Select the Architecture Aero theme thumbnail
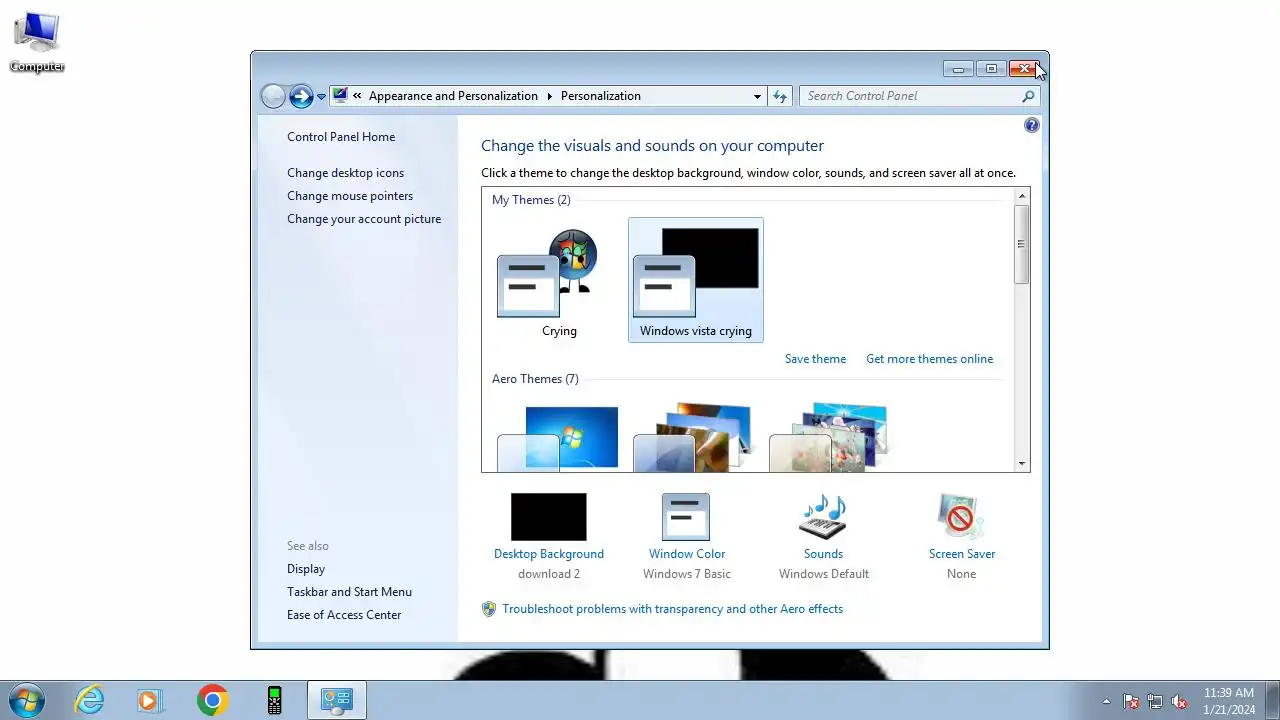This screenshot has width=1280, height=720. [694, 438]
